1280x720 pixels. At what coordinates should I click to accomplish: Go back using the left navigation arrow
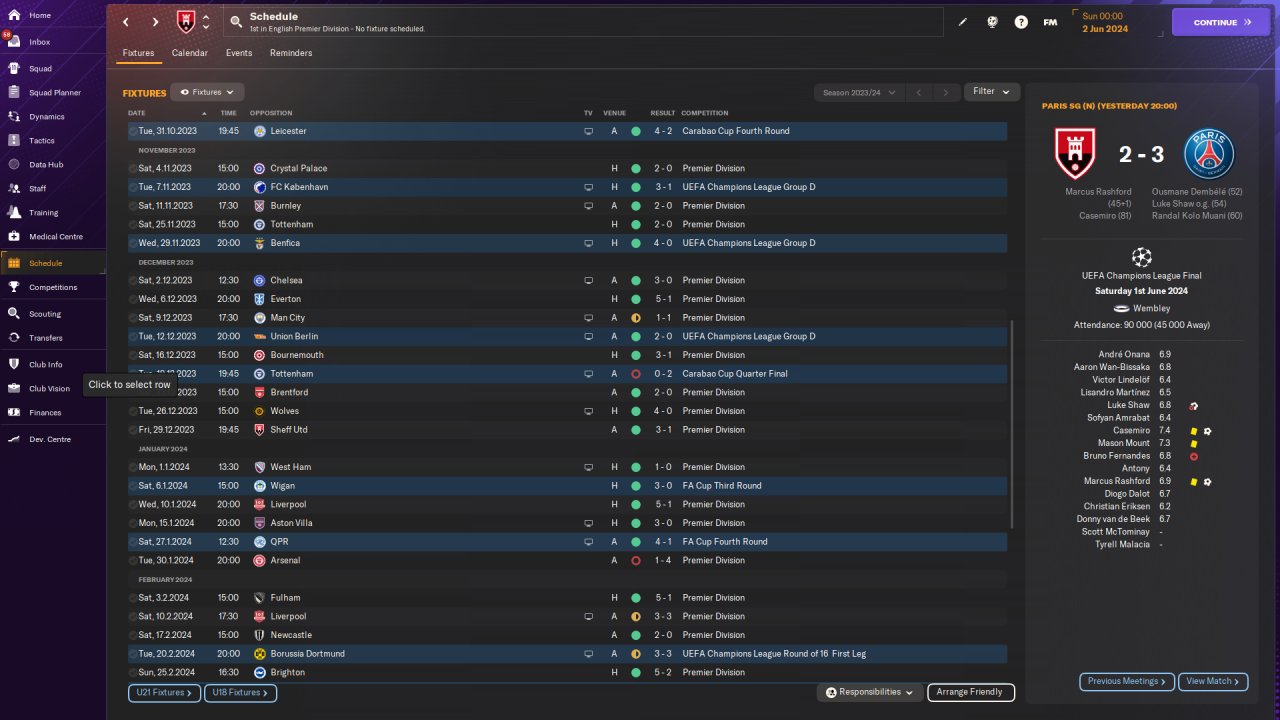click(x=125, y=22)
